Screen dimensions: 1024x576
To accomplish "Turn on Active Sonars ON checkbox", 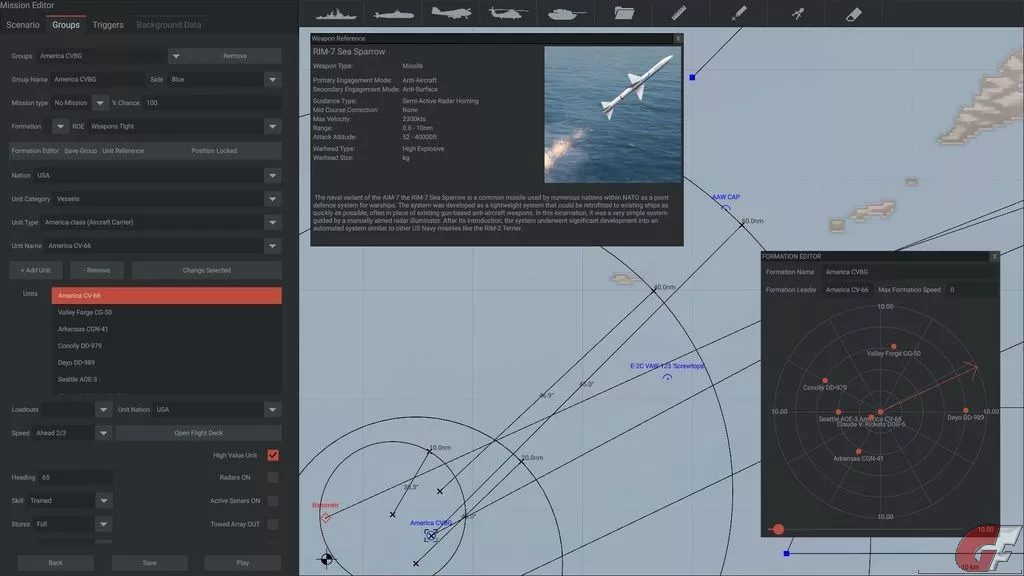I will (x=273, y=501).
